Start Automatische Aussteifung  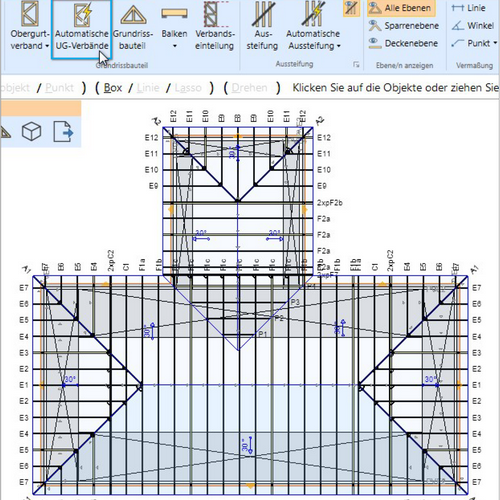point(313,26)
